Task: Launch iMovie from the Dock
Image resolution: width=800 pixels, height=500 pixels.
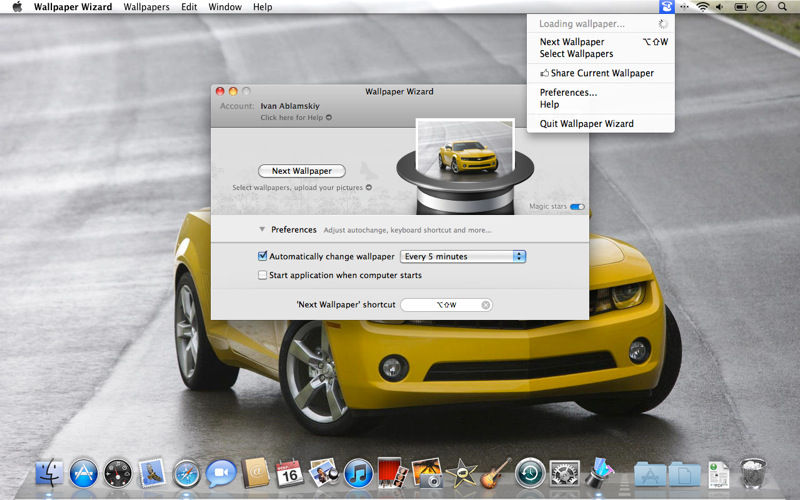Action: (461, 473)
